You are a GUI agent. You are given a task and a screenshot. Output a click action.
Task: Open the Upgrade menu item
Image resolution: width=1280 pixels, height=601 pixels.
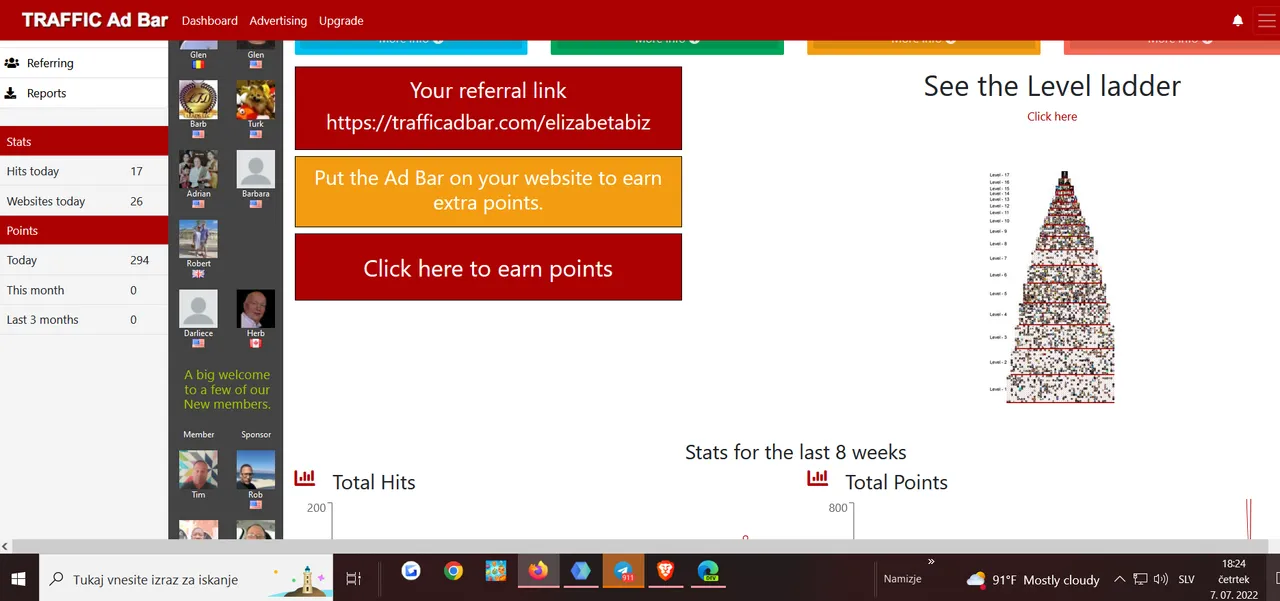341,20
